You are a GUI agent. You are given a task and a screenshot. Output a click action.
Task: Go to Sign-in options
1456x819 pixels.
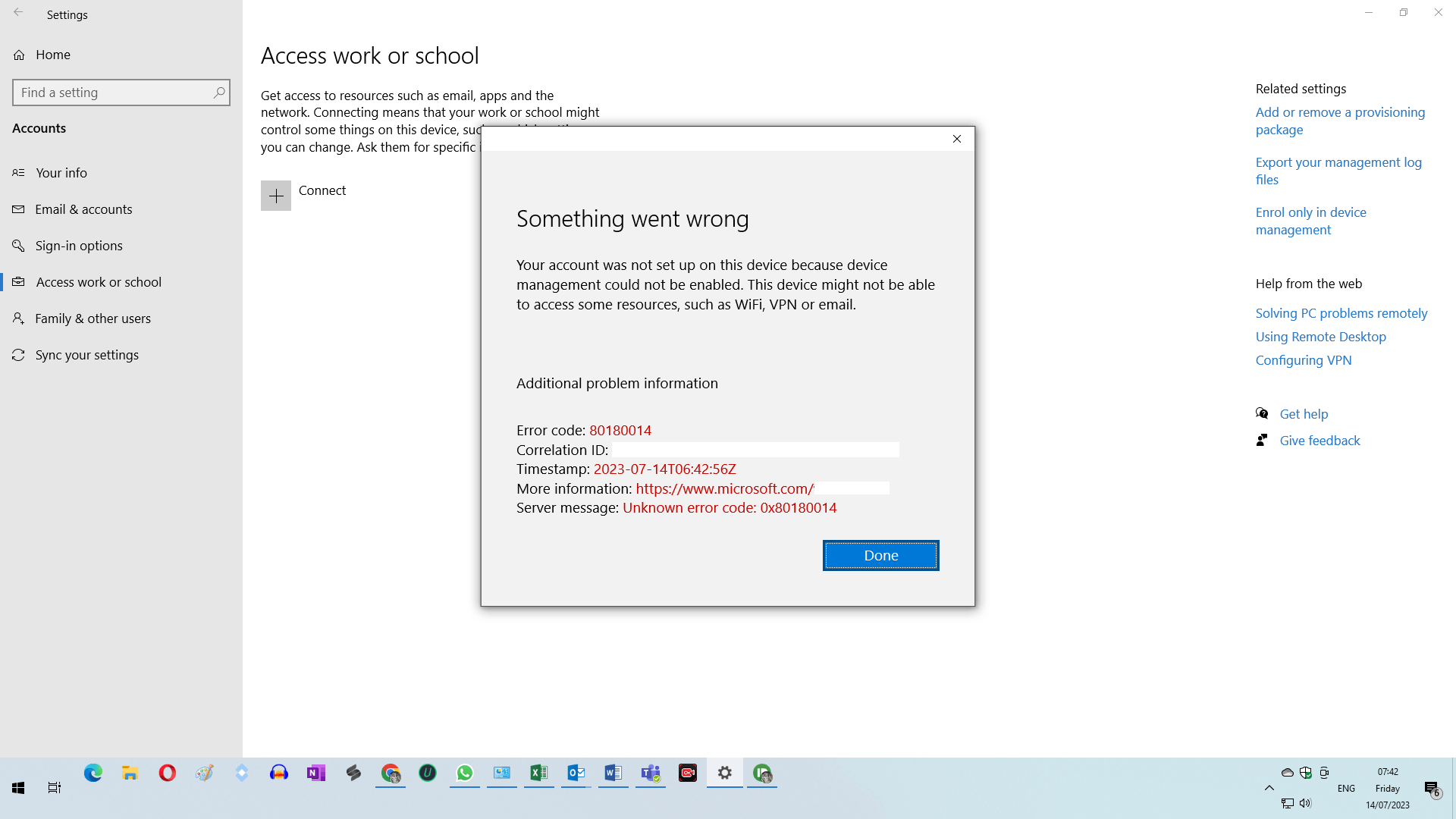[x=79, y=246]
